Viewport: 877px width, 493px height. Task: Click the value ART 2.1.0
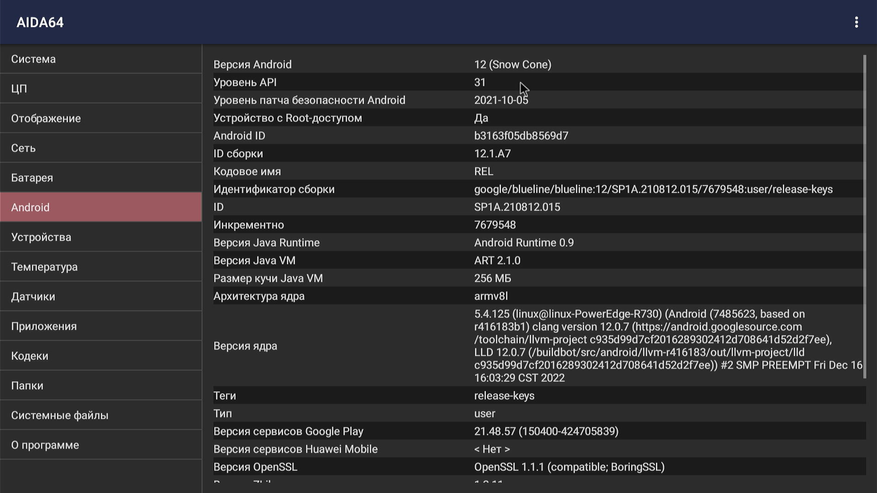click(x=497, y=261)
